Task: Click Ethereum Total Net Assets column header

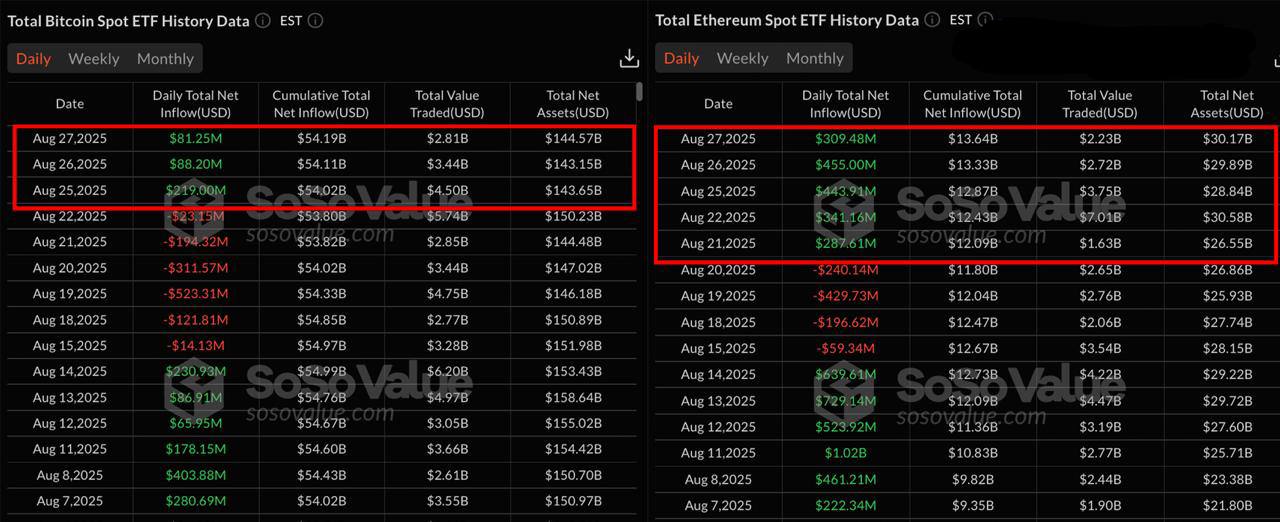Action: click(x=1227, y=103)
